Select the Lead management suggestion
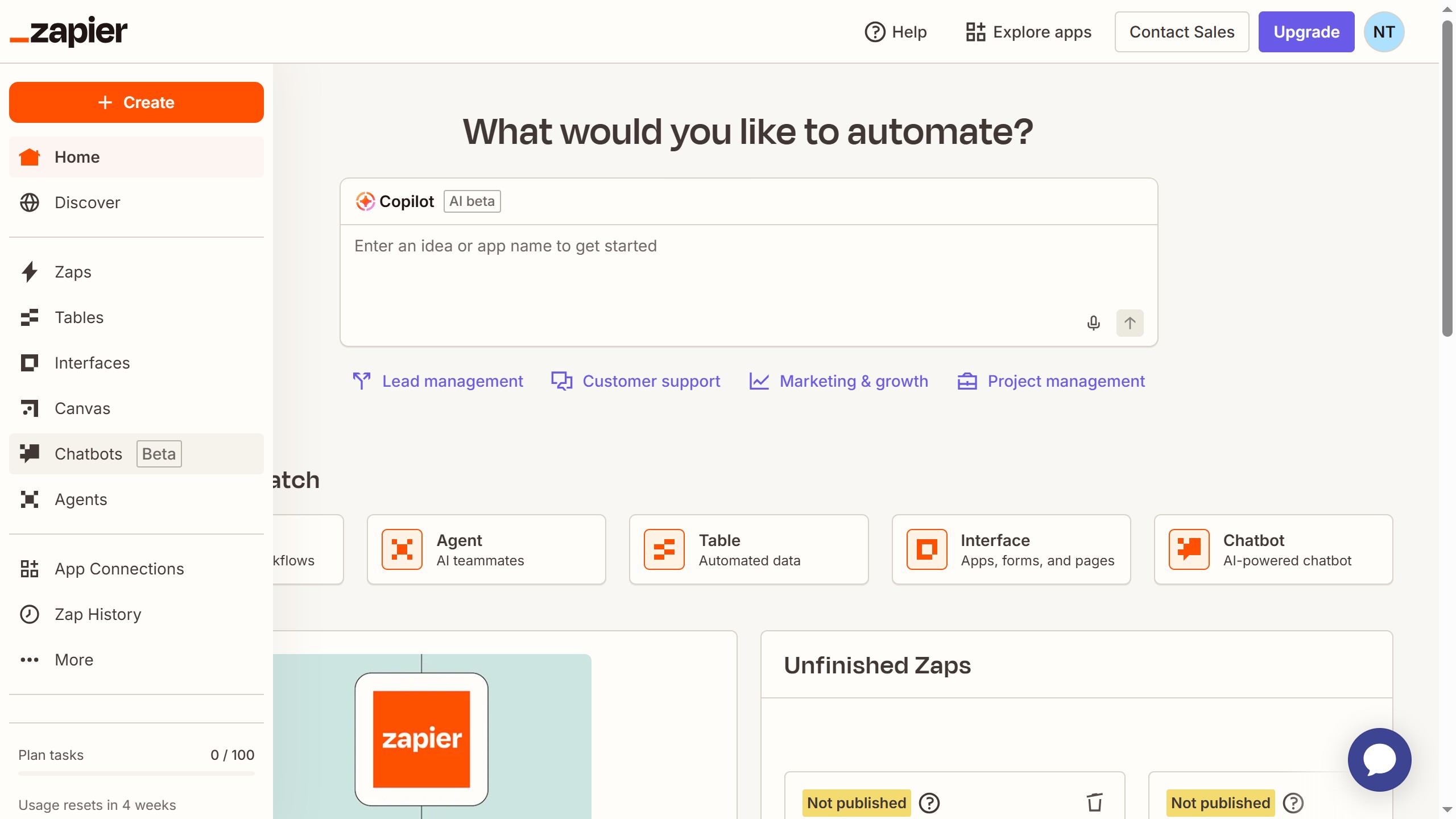This screenshot has height=819, width=1456. point(437,381)
